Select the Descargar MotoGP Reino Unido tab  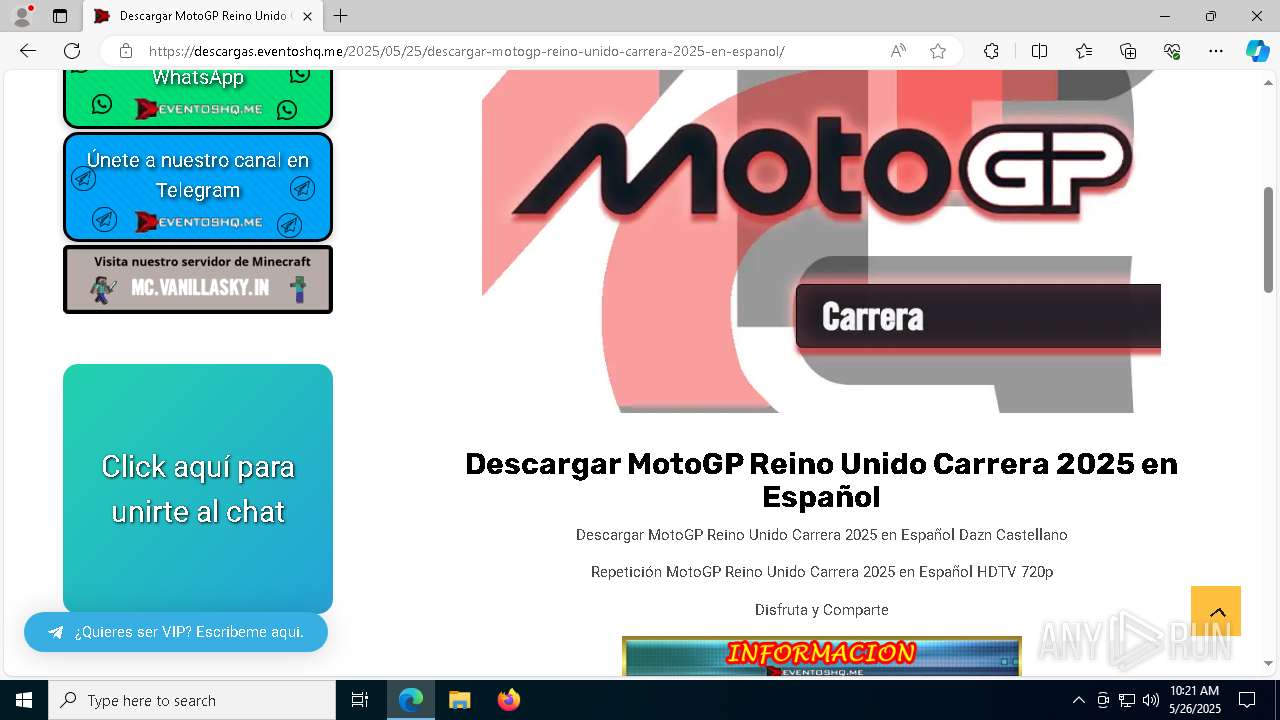tap(203, 16)
